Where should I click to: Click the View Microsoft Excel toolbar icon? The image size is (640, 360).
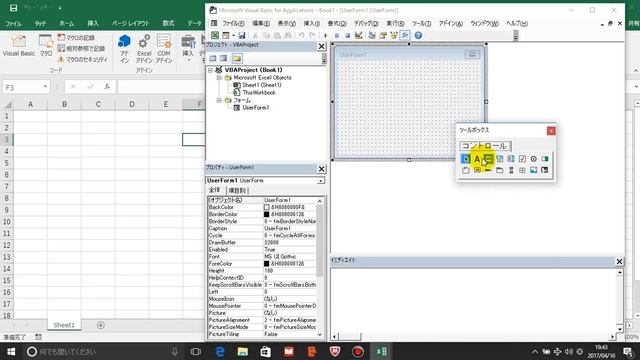point(215,36)
